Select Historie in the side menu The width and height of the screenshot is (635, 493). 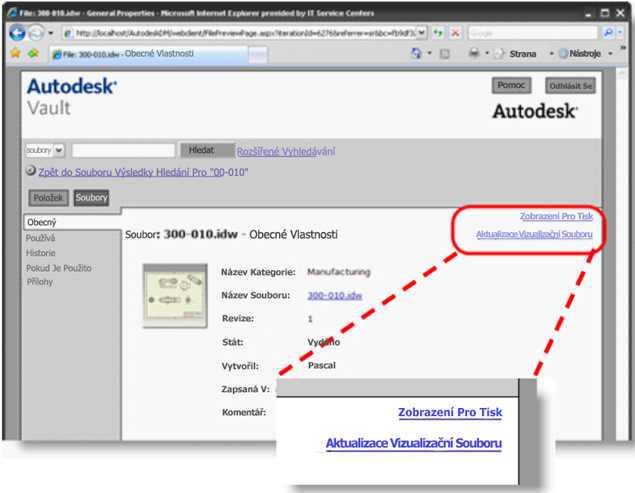pyautogui.click(x=41, y=253)
